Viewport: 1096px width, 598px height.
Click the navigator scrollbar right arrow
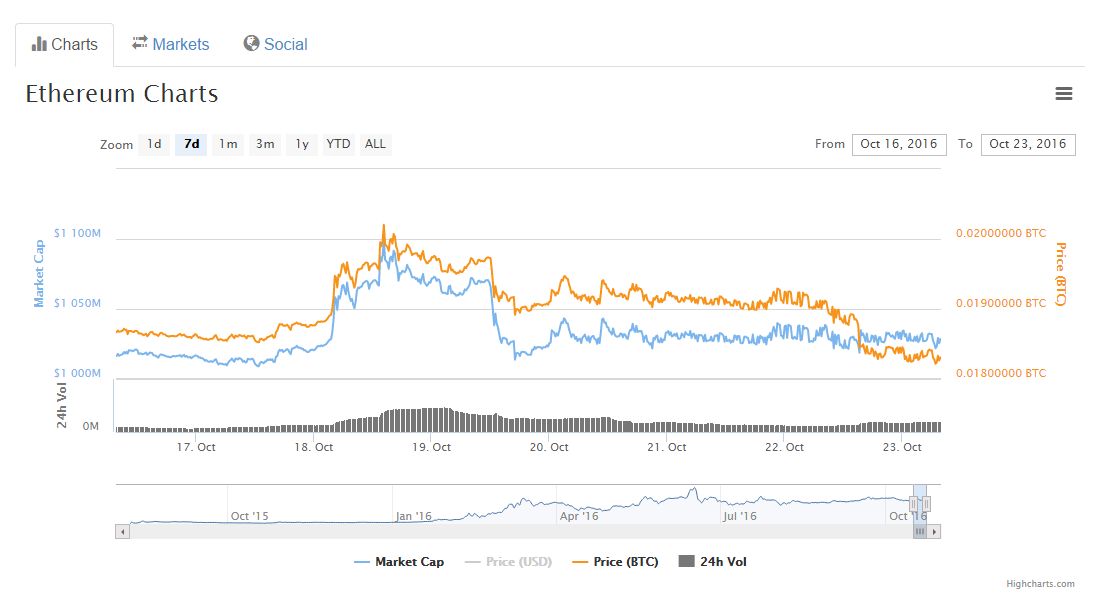(x=935, y=532)
